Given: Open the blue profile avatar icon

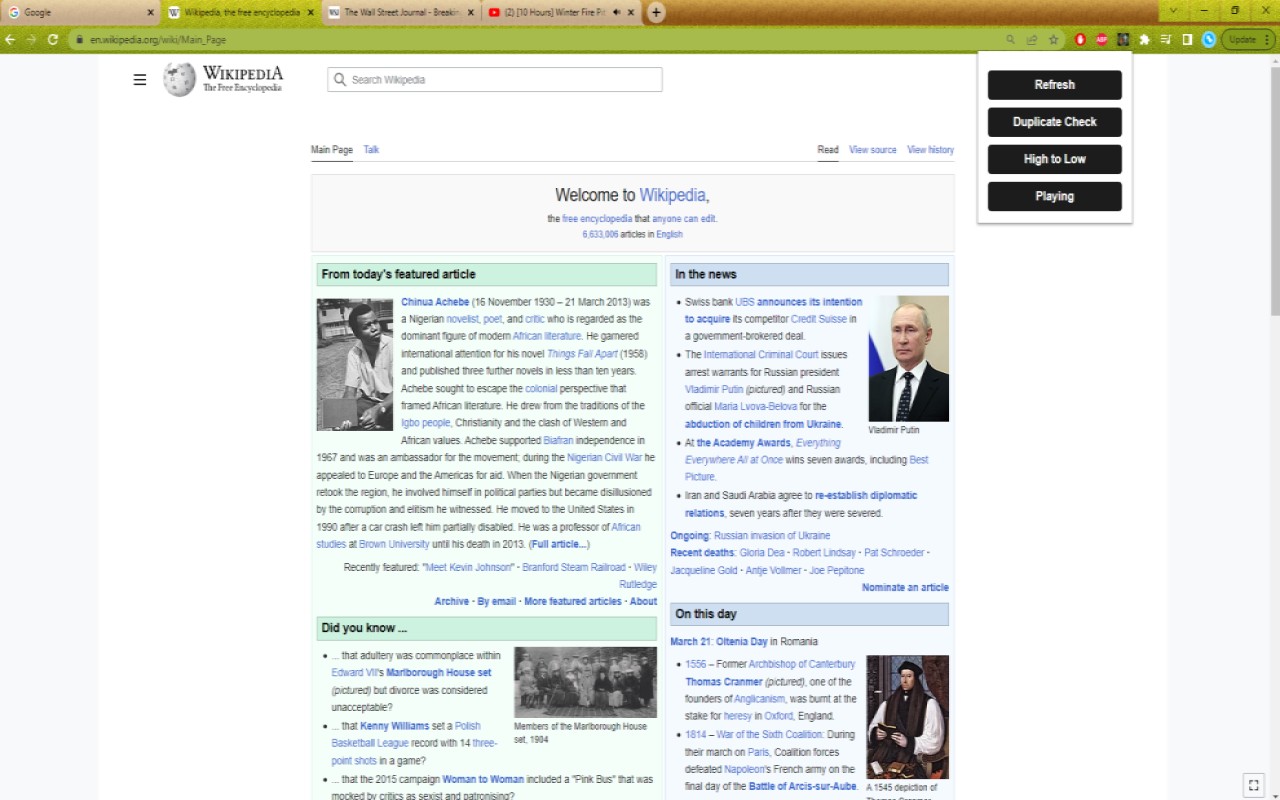Looking at the screenshot, I should pos(1208,40).
